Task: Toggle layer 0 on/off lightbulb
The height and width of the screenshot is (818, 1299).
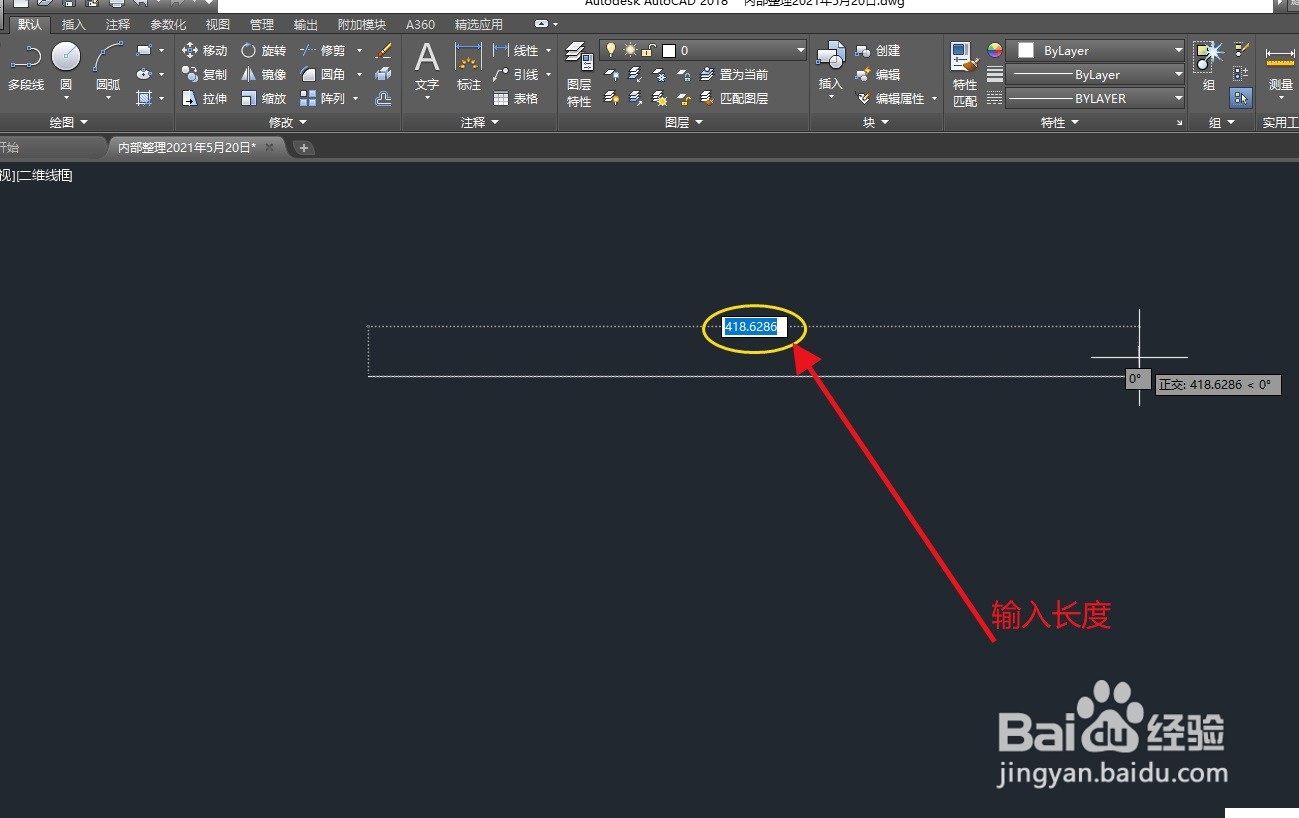Action: click(611, 50)
